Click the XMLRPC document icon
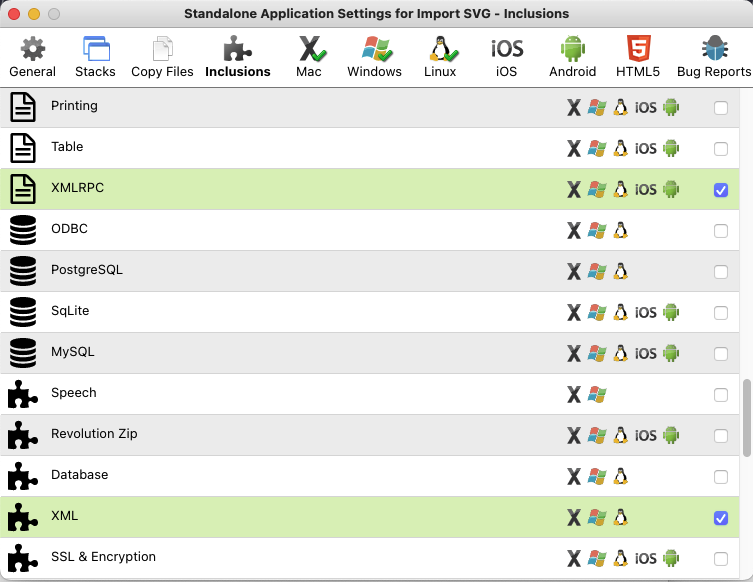 23,189
